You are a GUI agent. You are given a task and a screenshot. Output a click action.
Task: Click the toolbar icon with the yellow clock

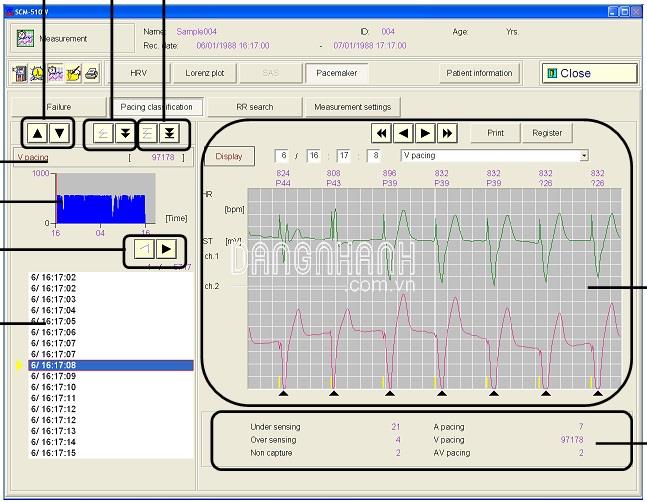coord(37,73)
